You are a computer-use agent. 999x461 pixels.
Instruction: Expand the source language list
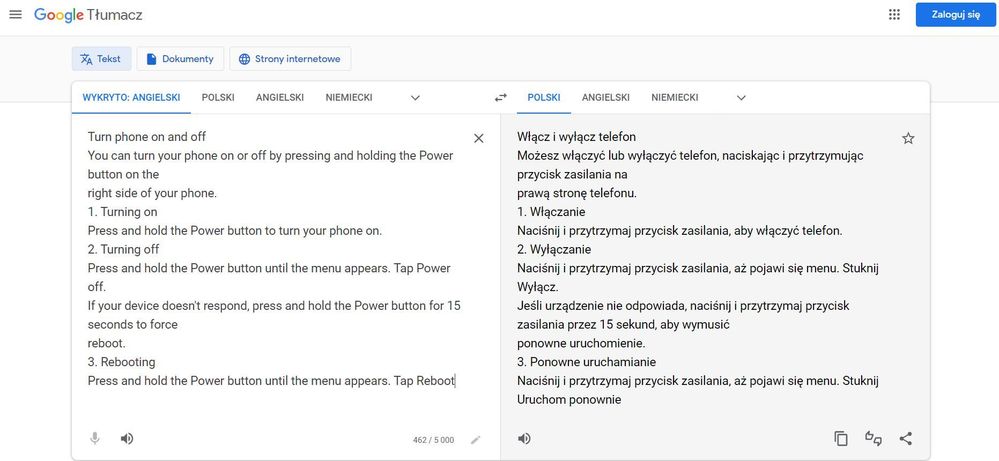[x=415, y=98]
